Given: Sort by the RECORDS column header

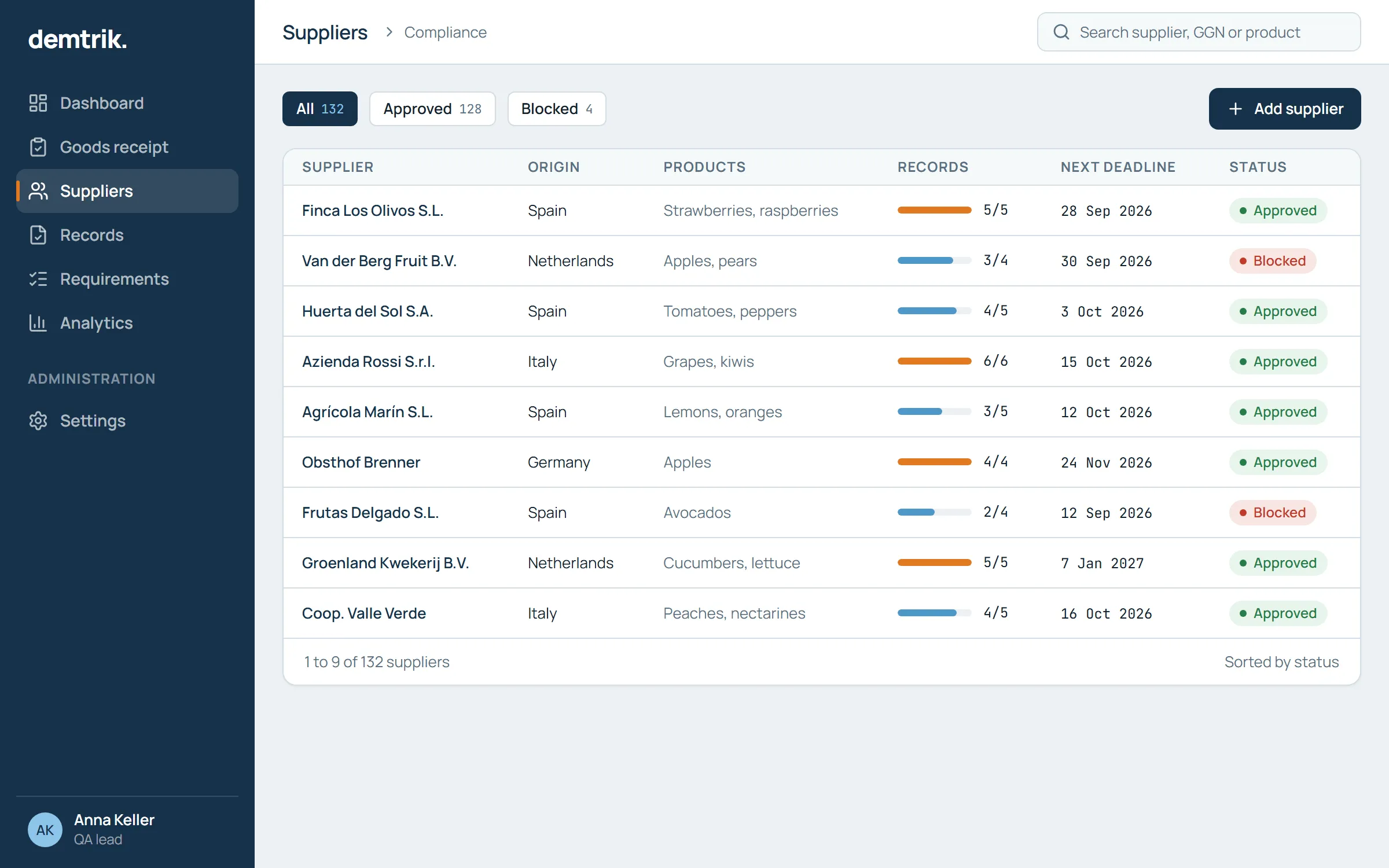Looking at the screenshot, I should (x=933, y=167).
